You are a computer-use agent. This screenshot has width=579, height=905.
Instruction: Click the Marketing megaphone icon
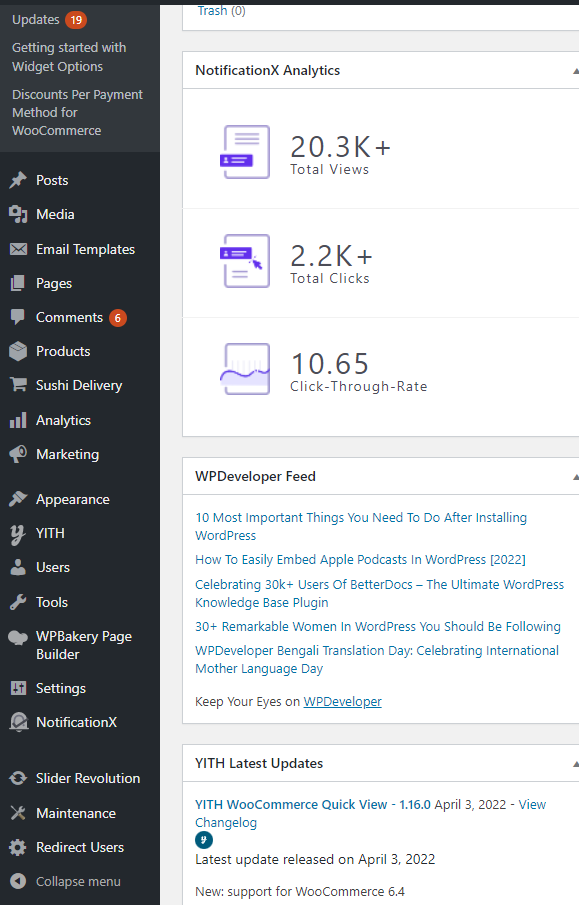click(x=18, y=454)
